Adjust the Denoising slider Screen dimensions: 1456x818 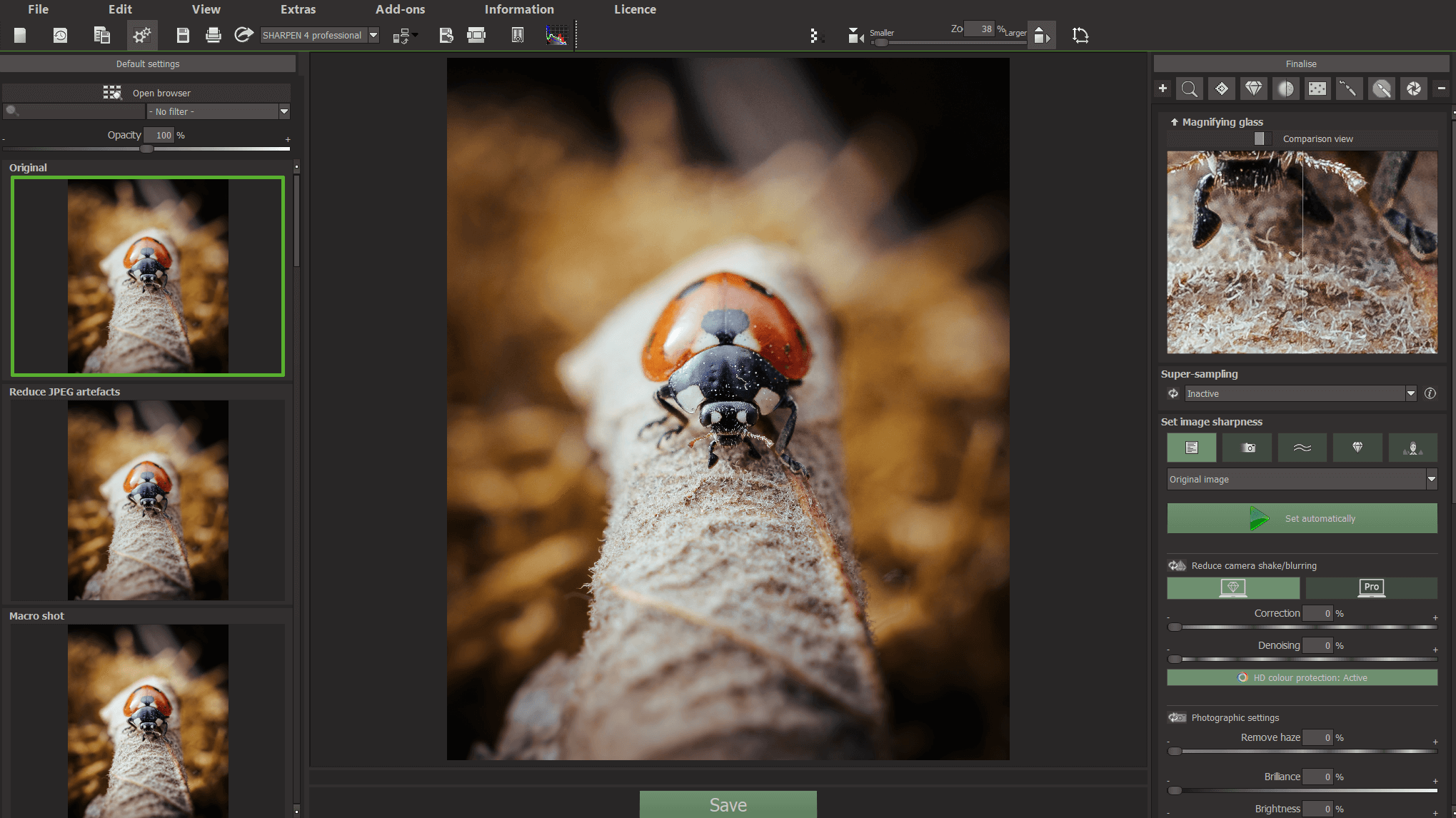(x=1302, y=659)
